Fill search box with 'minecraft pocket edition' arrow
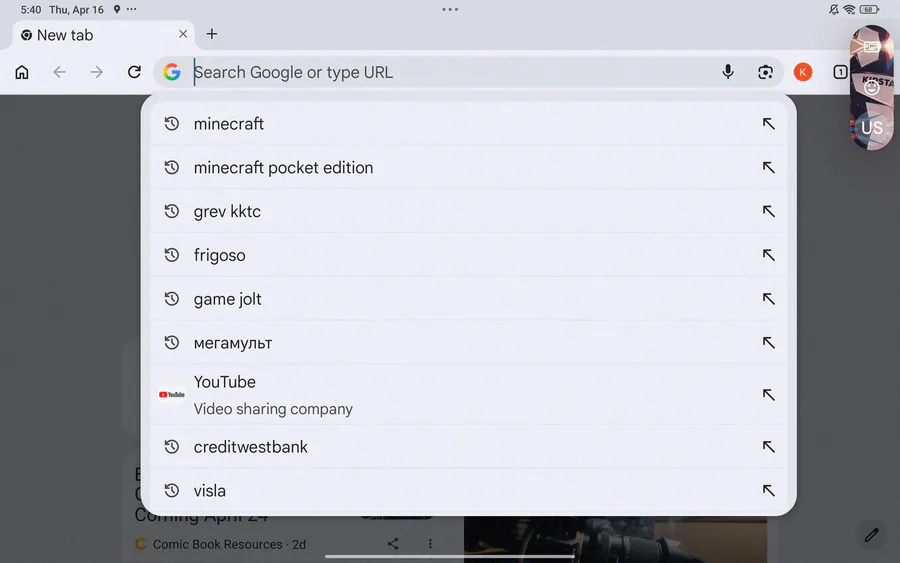 coord(768,168)
